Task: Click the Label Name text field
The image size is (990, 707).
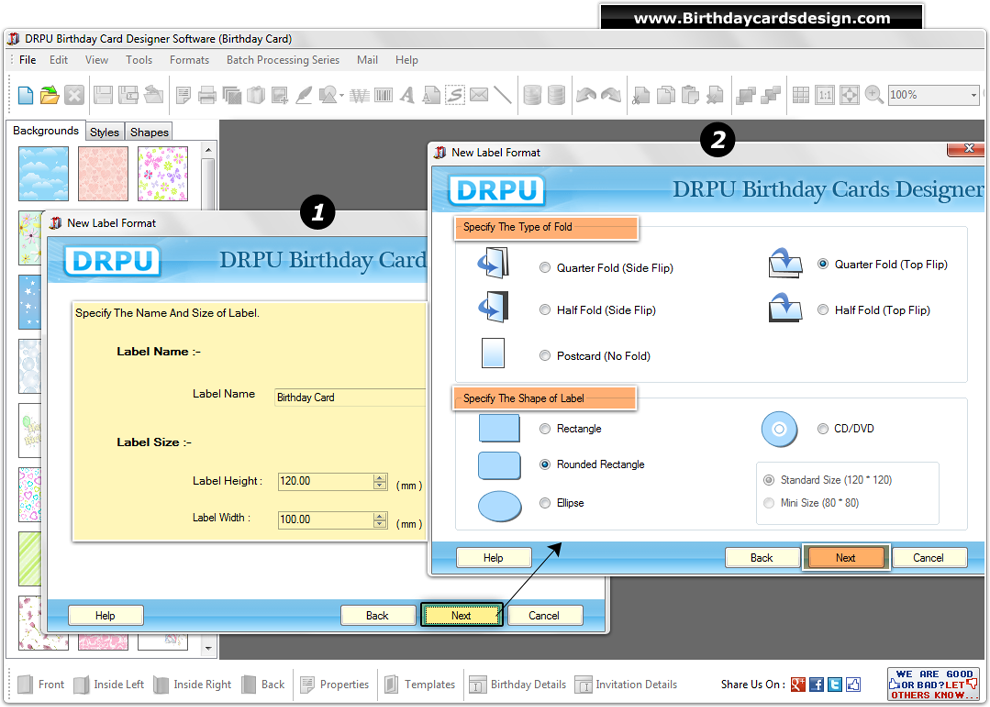Action: [x=350, y=397]
